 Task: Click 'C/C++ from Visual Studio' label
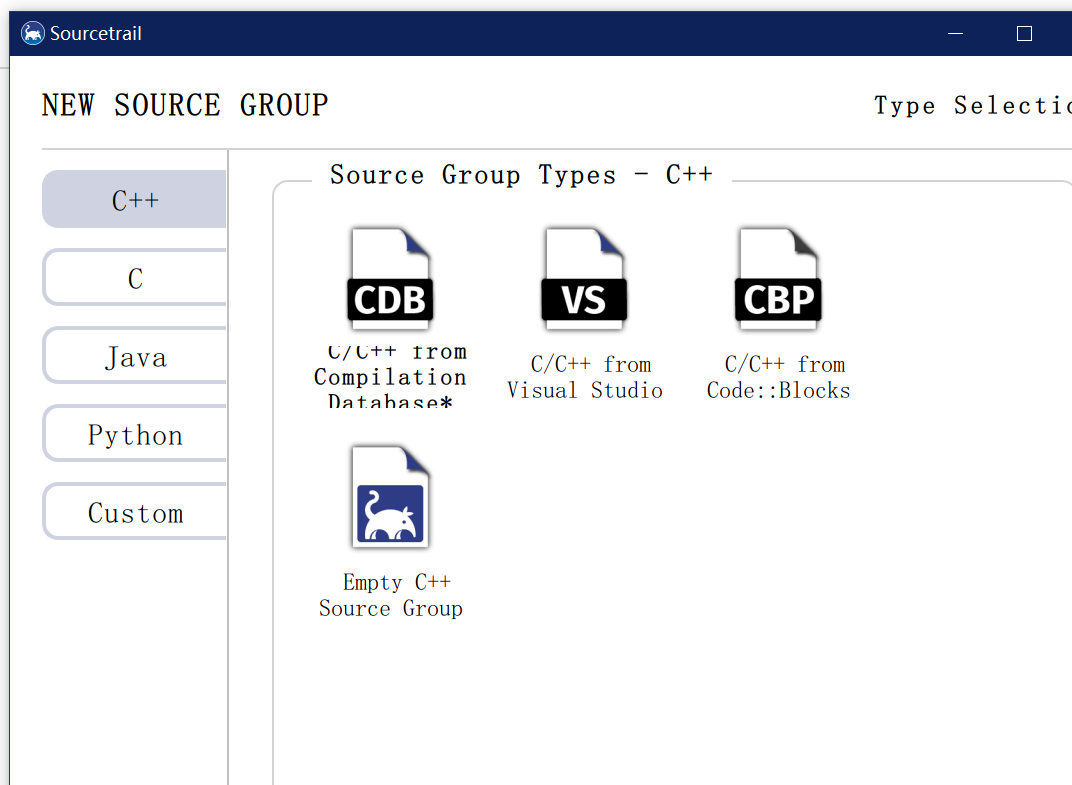pyautogui.click(x=585, y=377)
